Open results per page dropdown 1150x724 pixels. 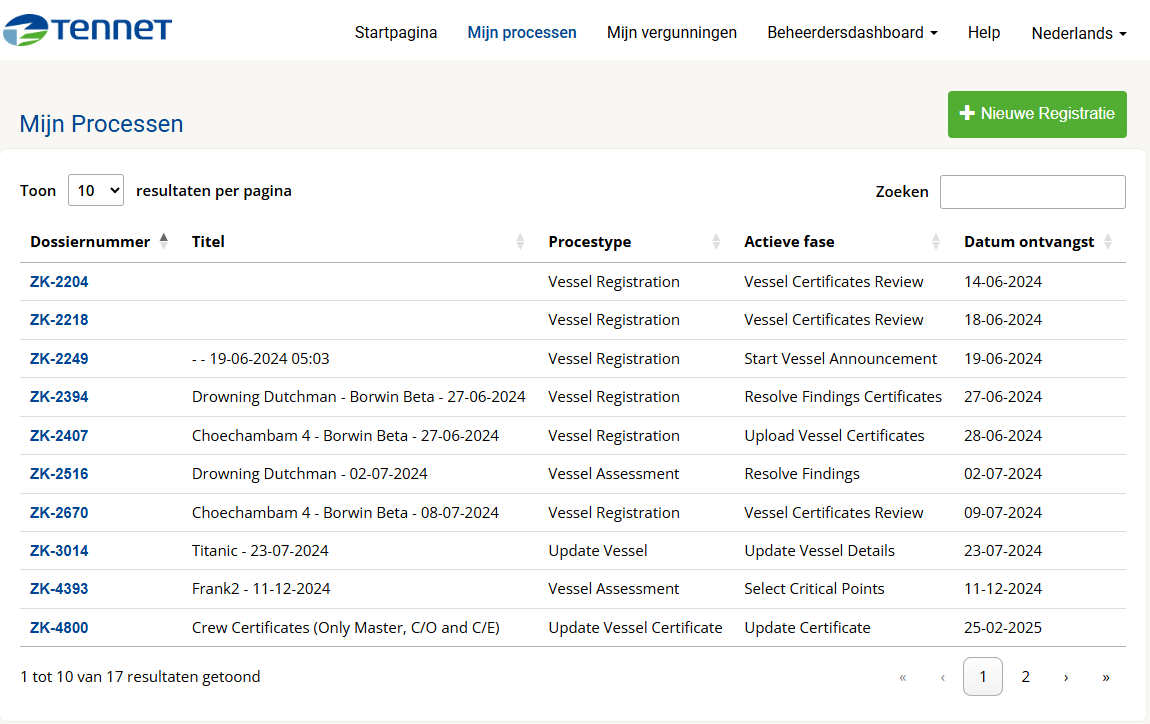[96, 190]
